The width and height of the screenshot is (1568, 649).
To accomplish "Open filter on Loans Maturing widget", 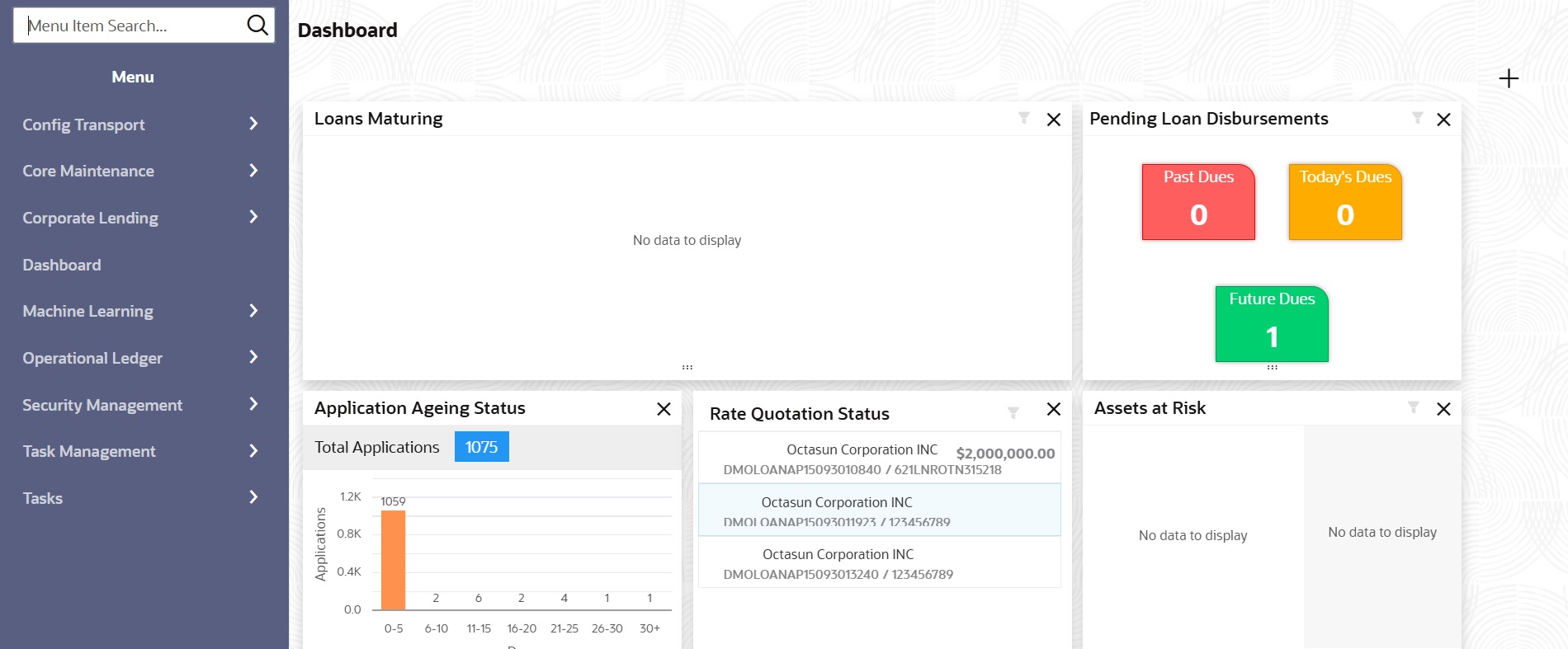I will pyautogui.click(x=1023, y=119).
